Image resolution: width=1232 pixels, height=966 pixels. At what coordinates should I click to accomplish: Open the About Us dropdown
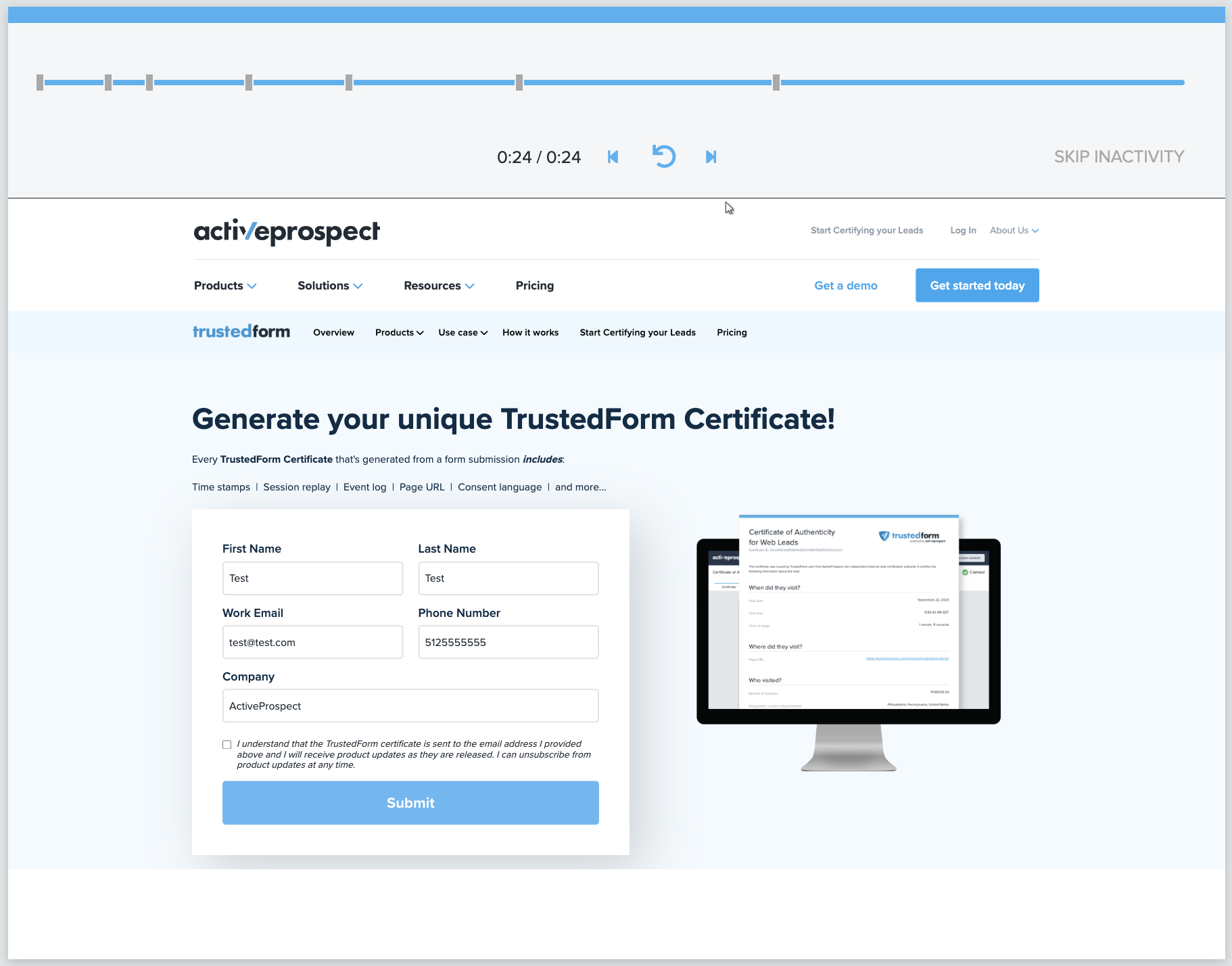(x=1014, y=231)
